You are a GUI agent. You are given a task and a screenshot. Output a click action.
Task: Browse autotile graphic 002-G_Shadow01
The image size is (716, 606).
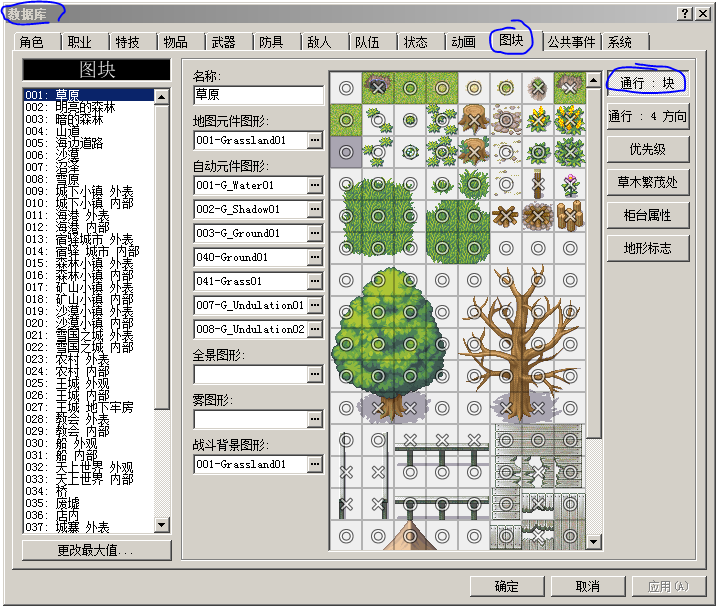coord(315,209)
